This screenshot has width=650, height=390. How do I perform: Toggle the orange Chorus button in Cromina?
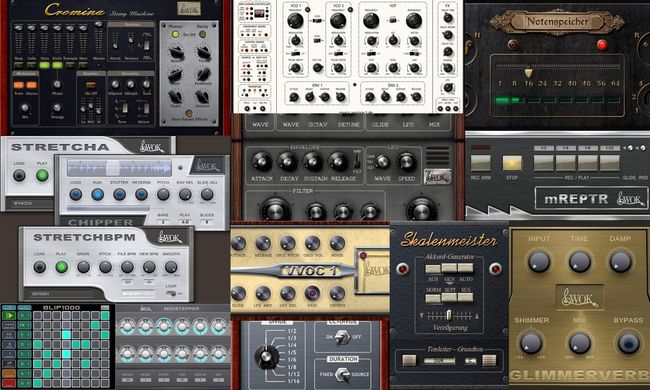pyautogui.click(x=32, y=85)
